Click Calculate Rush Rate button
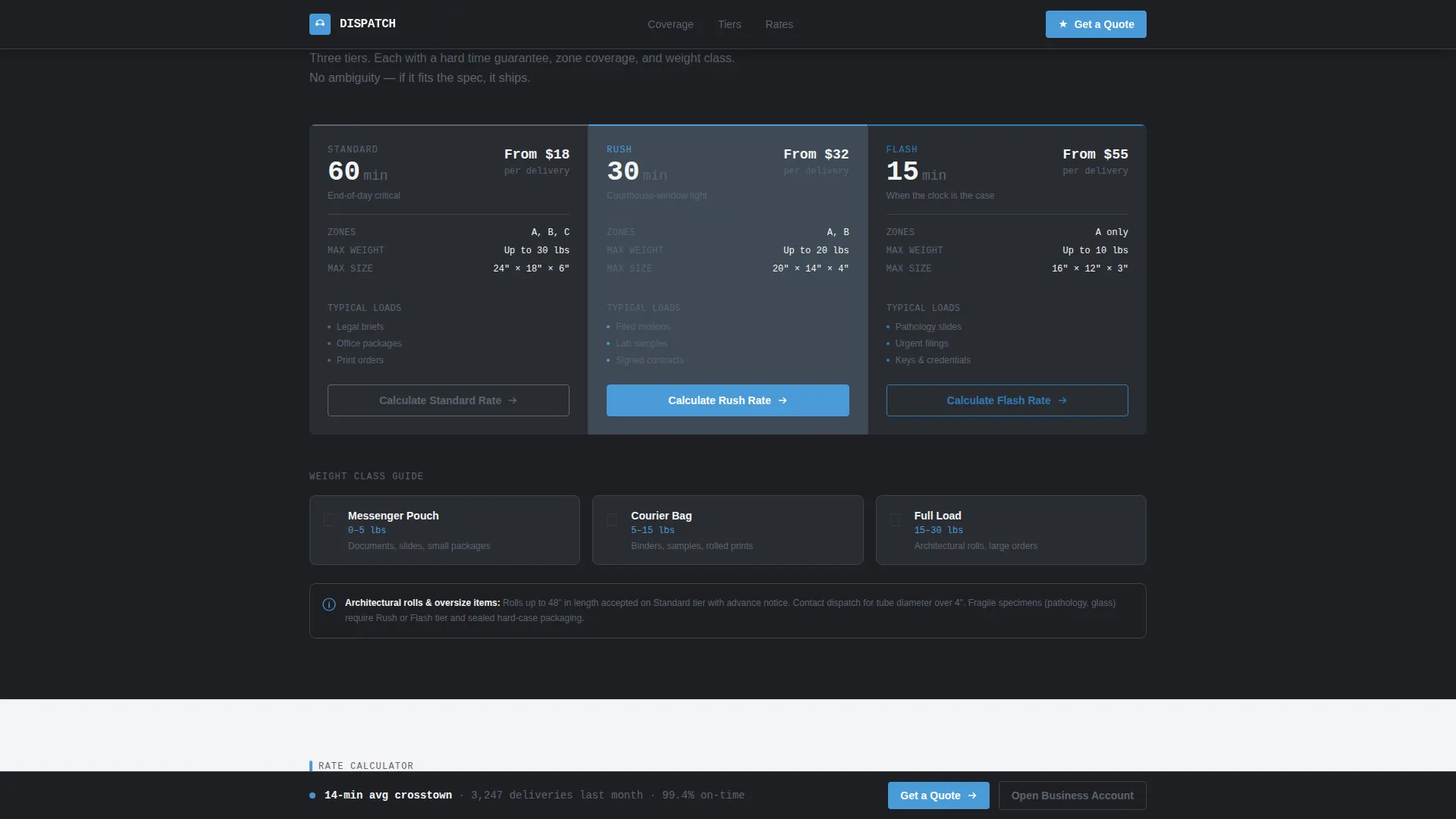The height and width of the screenshot is (819, 1456). (x=728, y=400)
